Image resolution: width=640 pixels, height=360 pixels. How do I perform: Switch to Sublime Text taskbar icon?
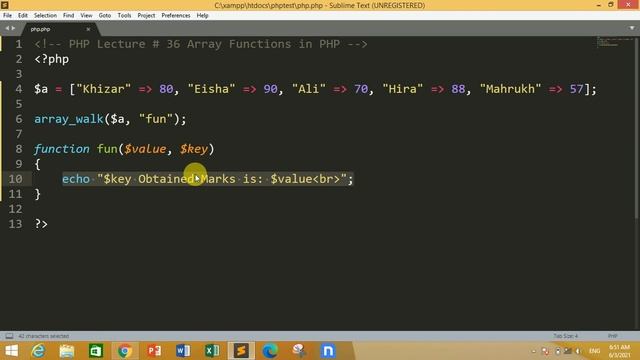click(x=241, y=351)
